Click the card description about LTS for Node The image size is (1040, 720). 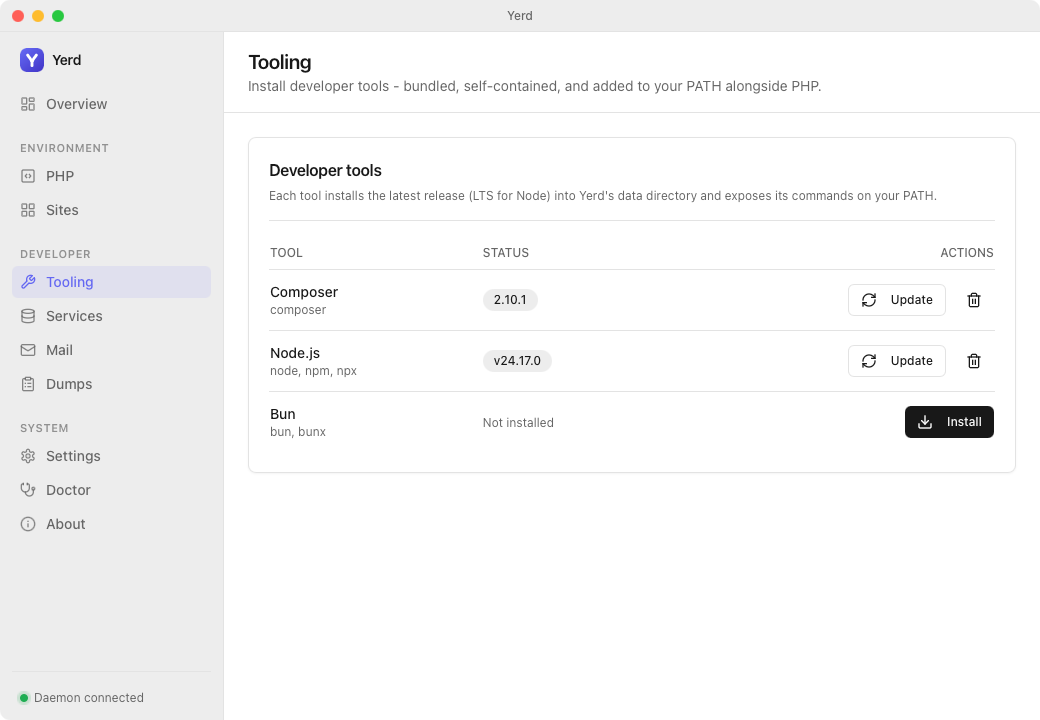click(603, 196)
